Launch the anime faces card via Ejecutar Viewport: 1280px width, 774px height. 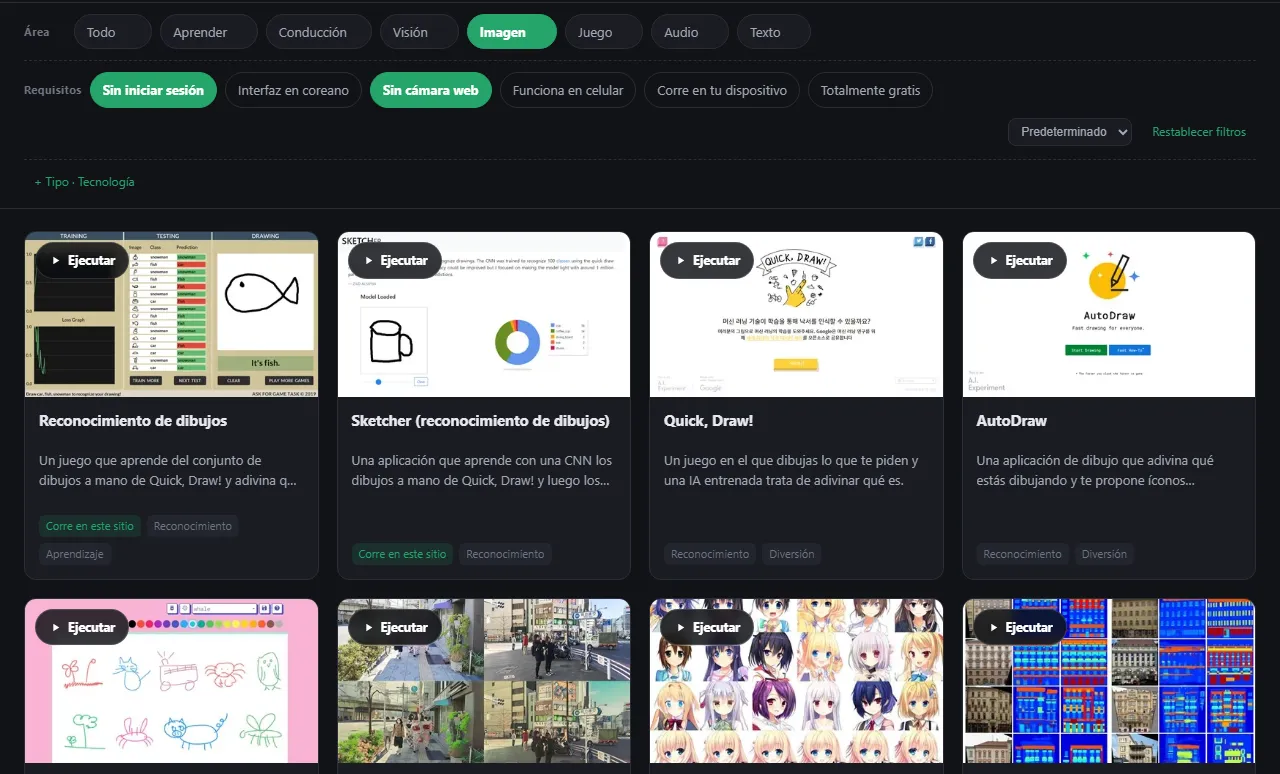coord(707,627)
